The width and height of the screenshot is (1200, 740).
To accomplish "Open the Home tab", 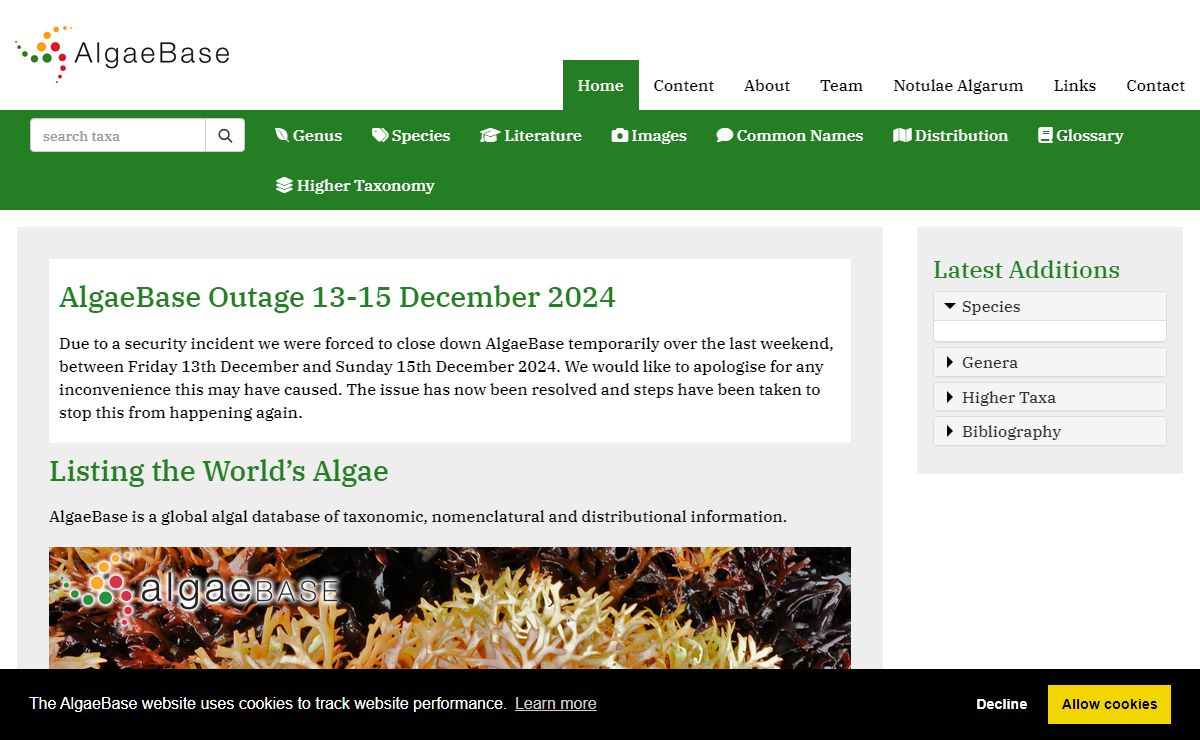I will point(600,85).
